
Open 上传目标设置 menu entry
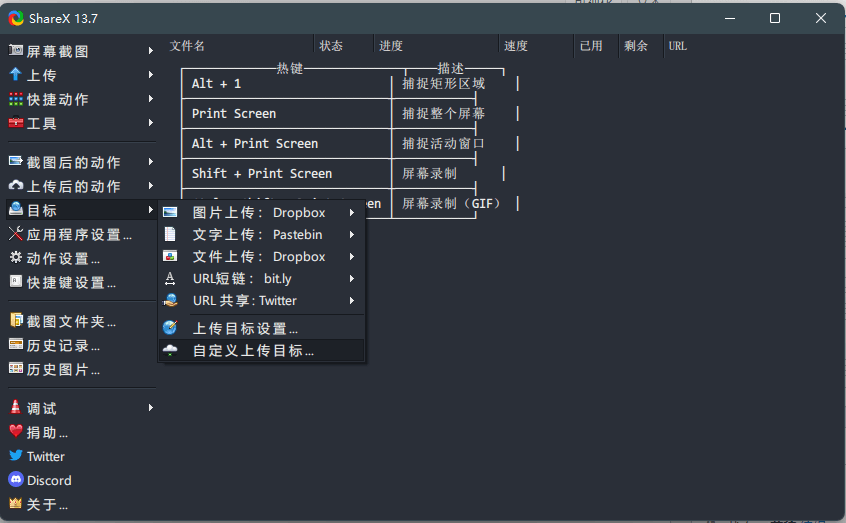262,328
